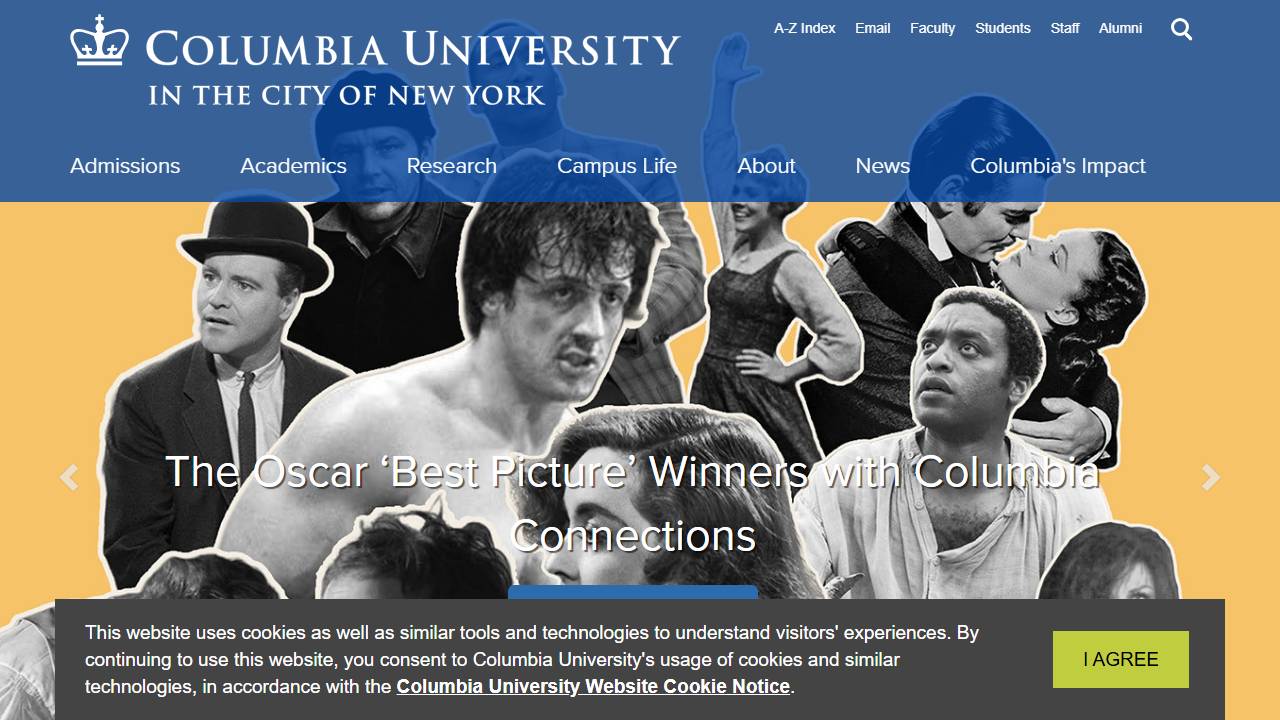
Task: Click the Columbia crown logo
Action: click(x=100, y=42)
